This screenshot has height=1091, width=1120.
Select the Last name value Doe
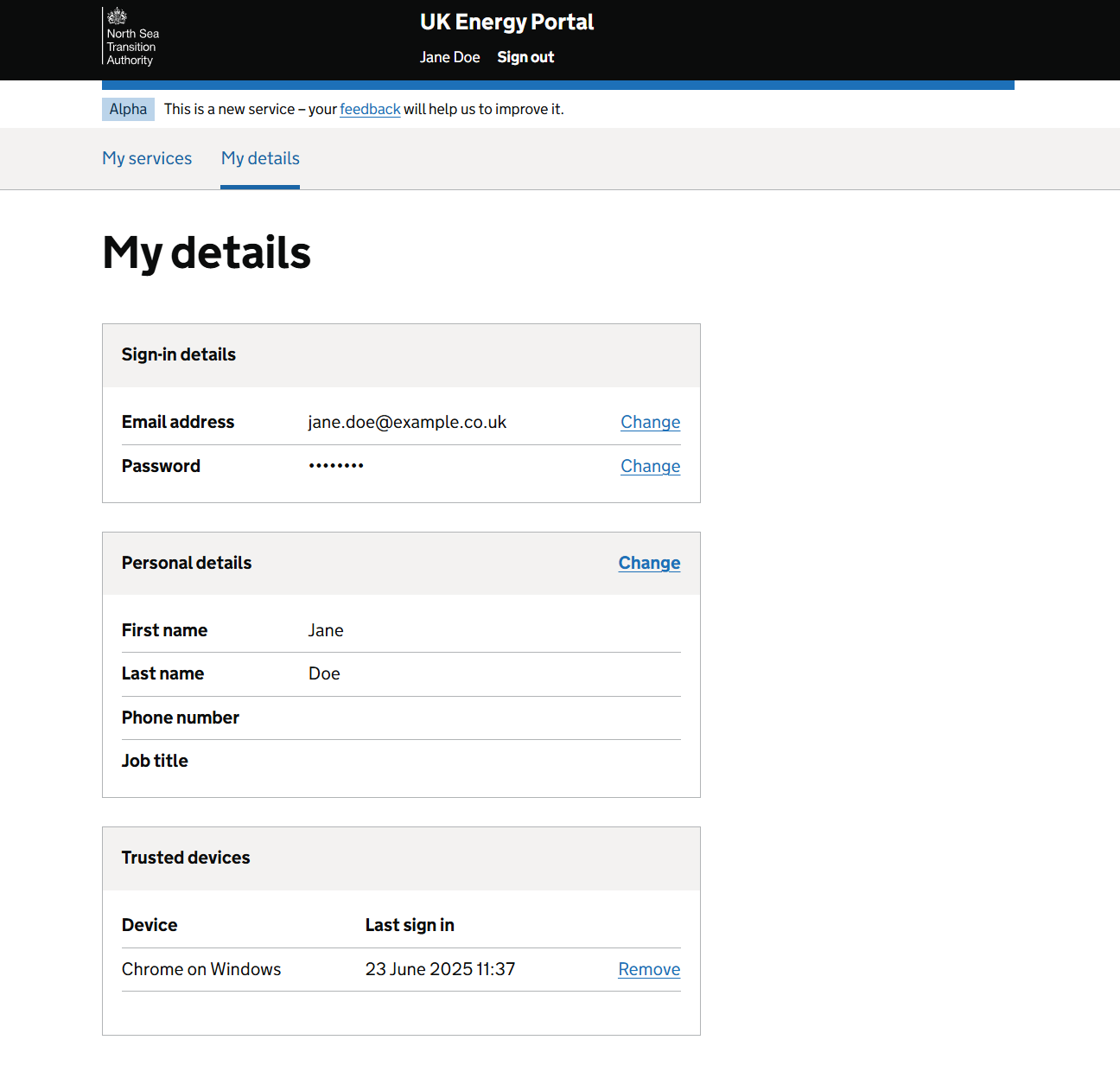[324, 673]
